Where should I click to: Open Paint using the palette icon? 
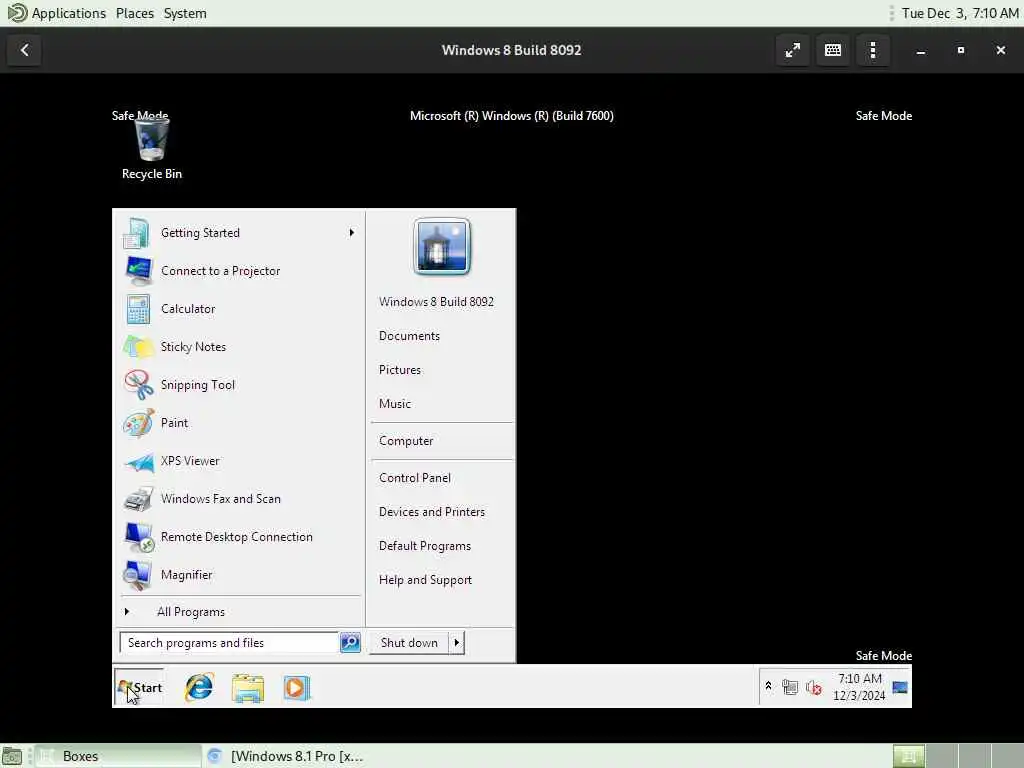138,423
